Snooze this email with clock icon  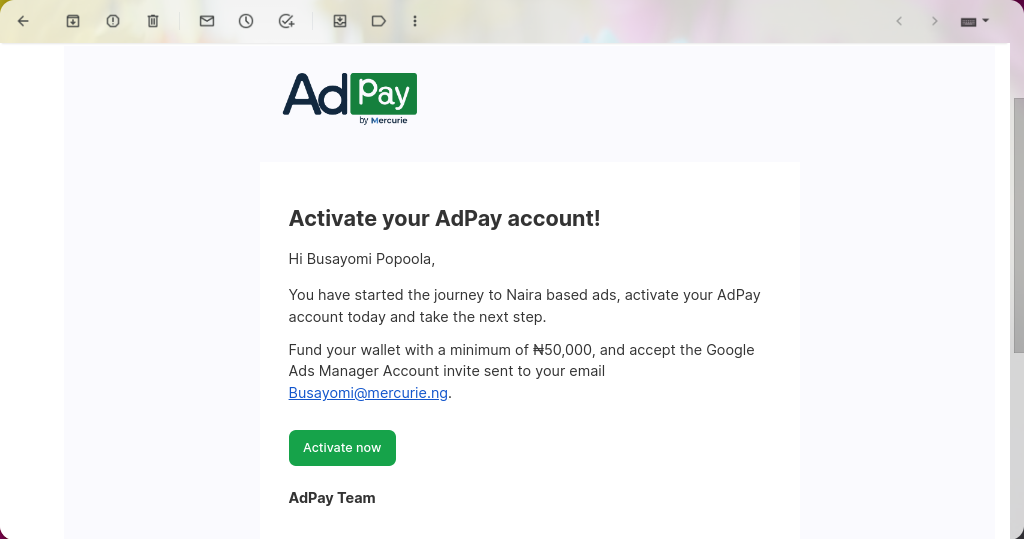pyautogui.click(x=246, y=21)
